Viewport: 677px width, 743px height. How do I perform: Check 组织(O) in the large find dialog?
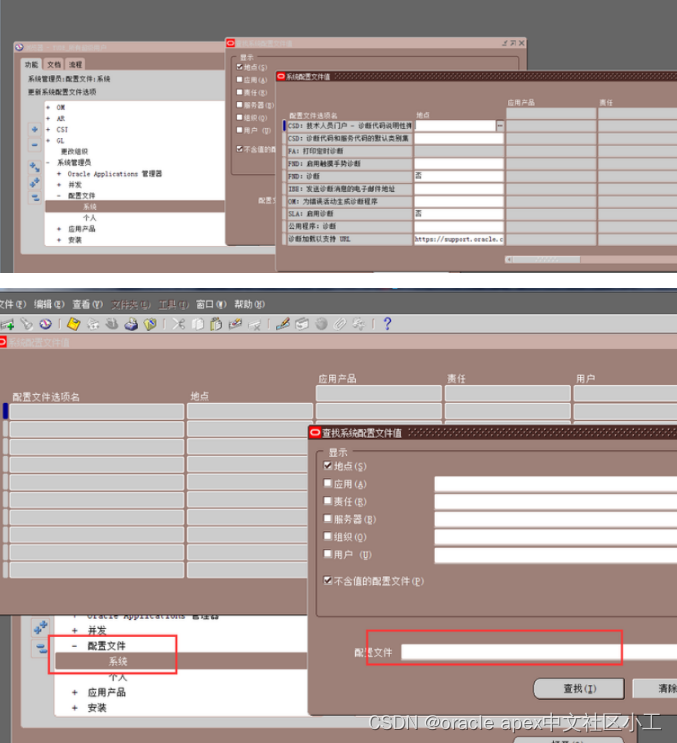[x=327, y=536]
